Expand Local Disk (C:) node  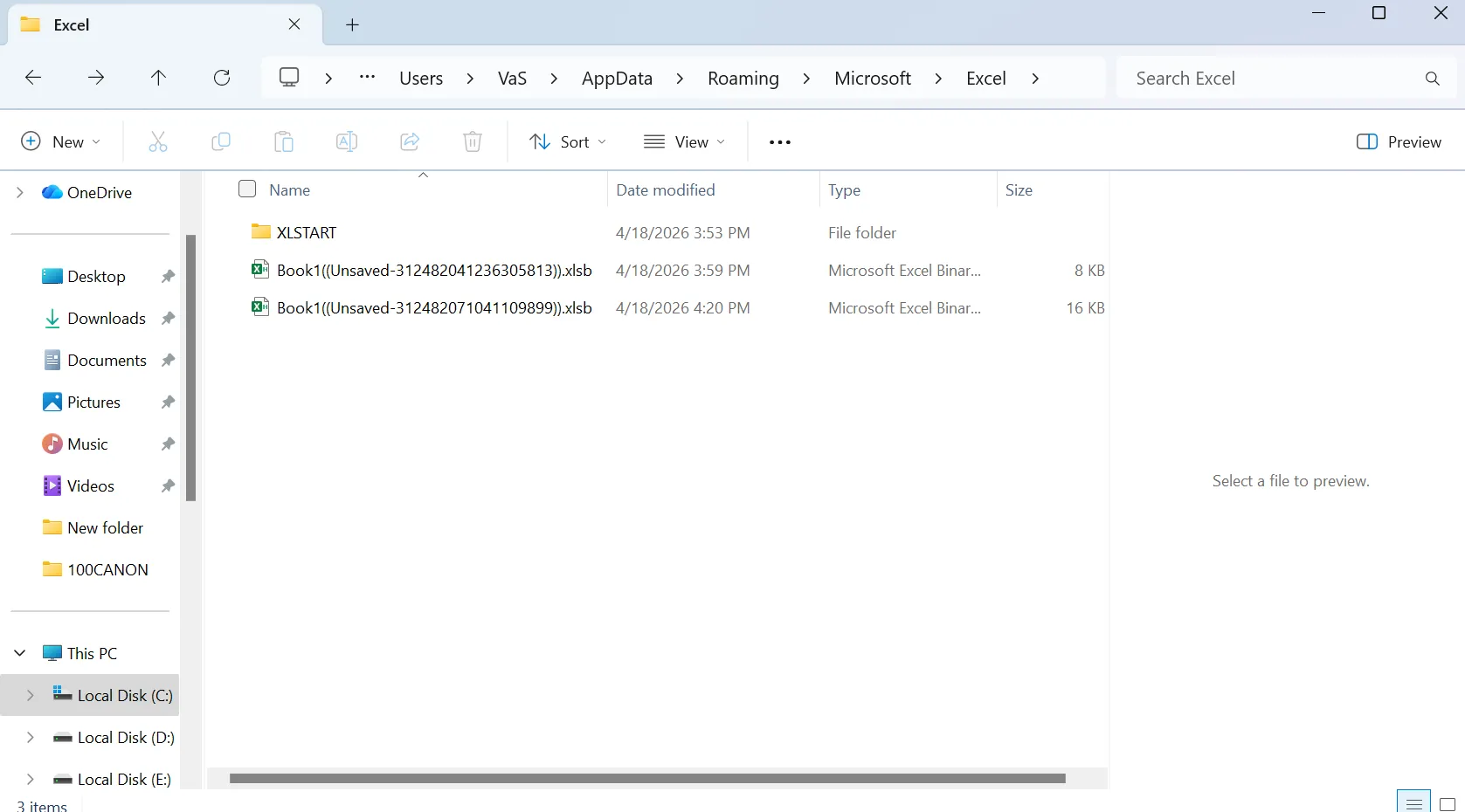pyautogui.click(x=31, y=695)
